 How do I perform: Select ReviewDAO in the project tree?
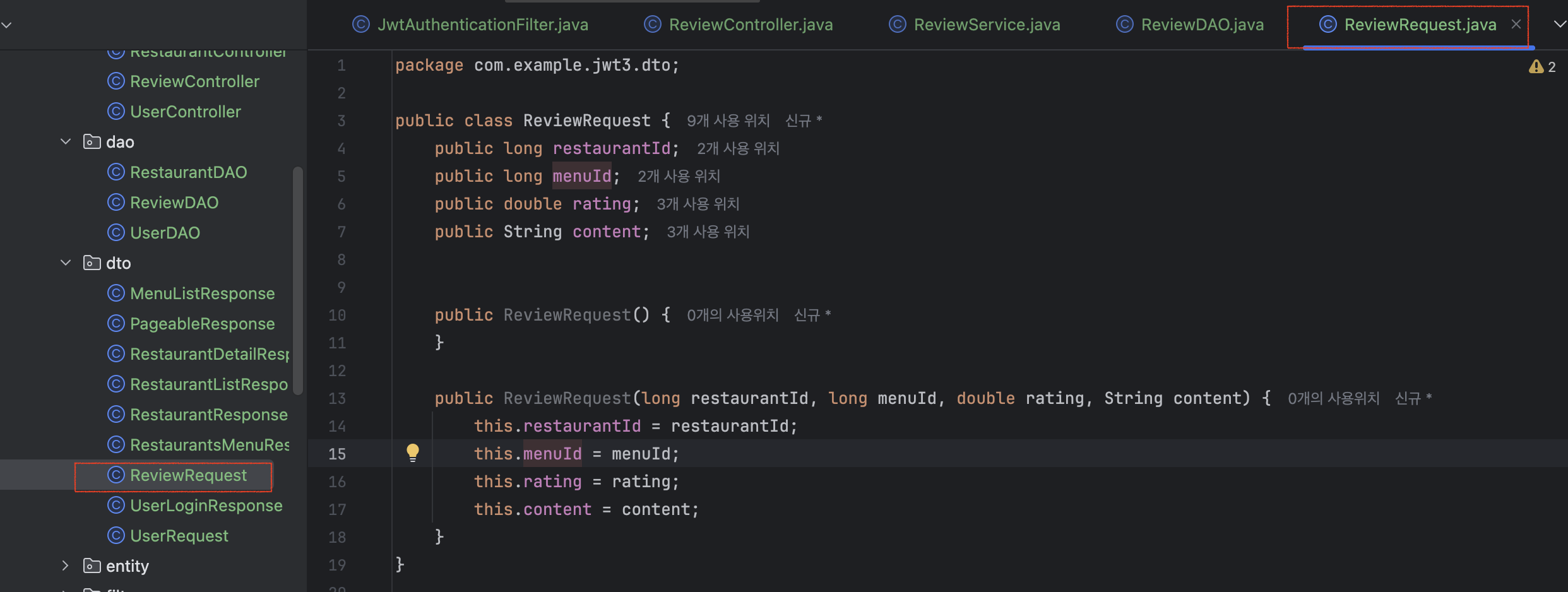tap(174, 203)
